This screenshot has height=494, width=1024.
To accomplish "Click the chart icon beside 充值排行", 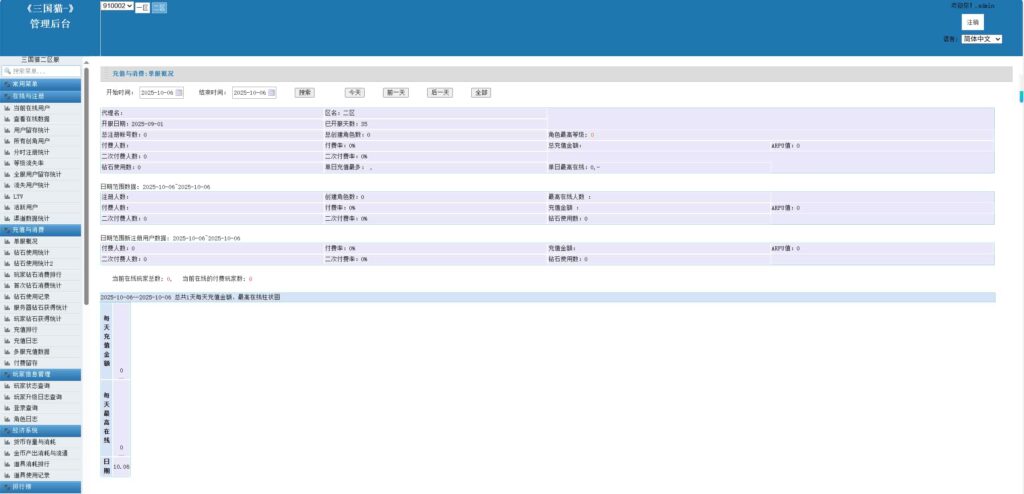I will tap(7, 329).
